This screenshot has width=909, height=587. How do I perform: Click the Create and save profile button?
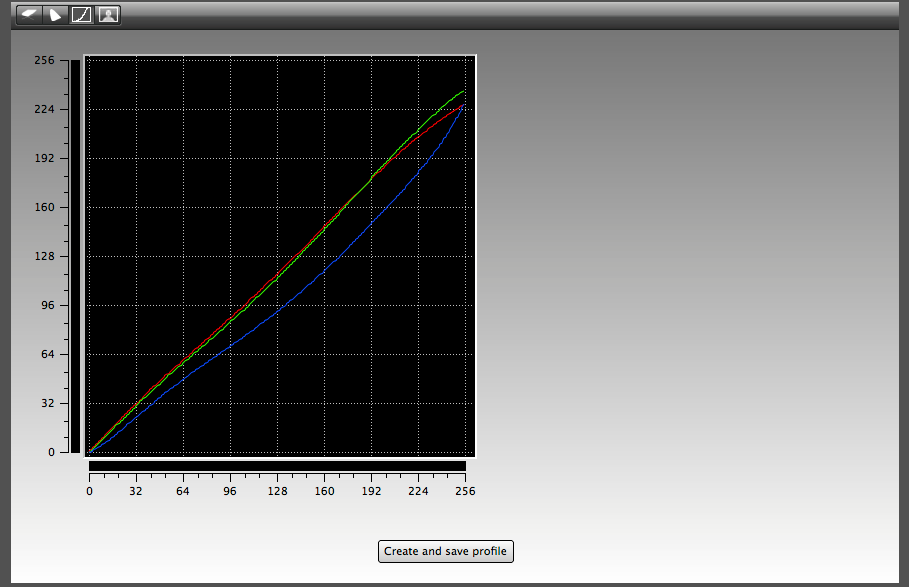[x=445, y=551]
